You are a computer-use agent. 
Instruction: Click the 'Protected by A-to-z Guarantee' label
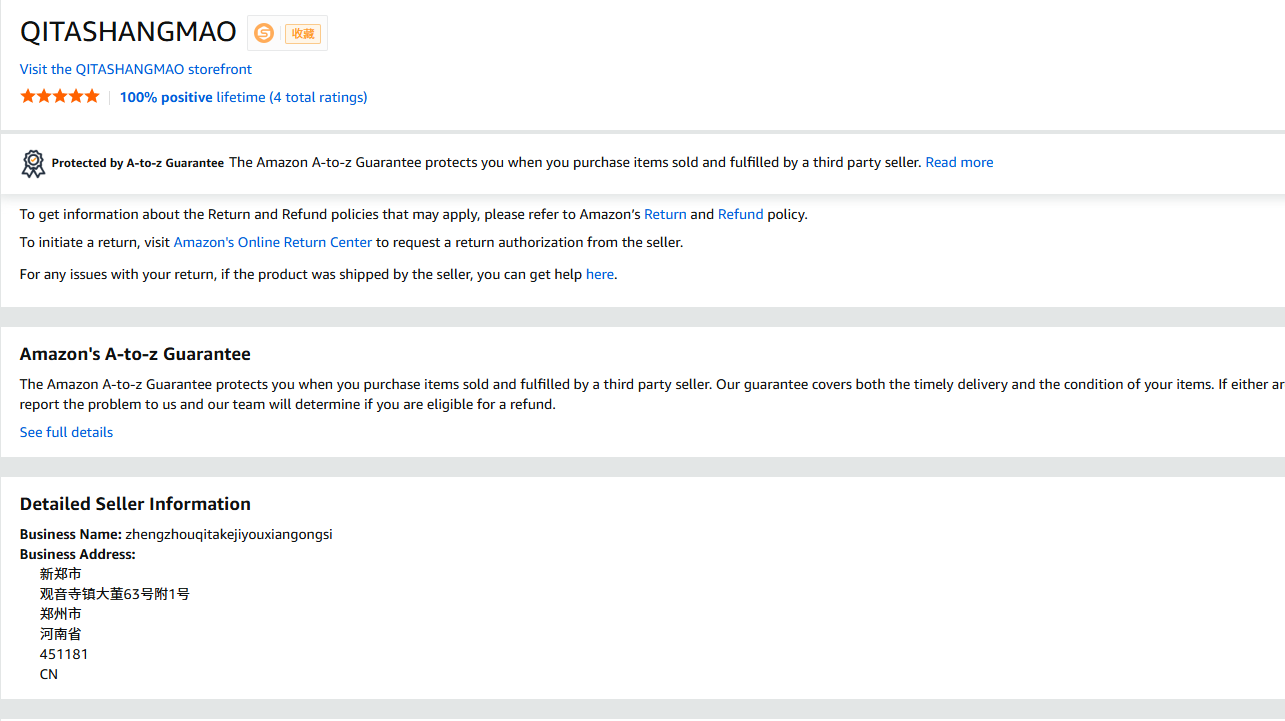pos(138,163)
